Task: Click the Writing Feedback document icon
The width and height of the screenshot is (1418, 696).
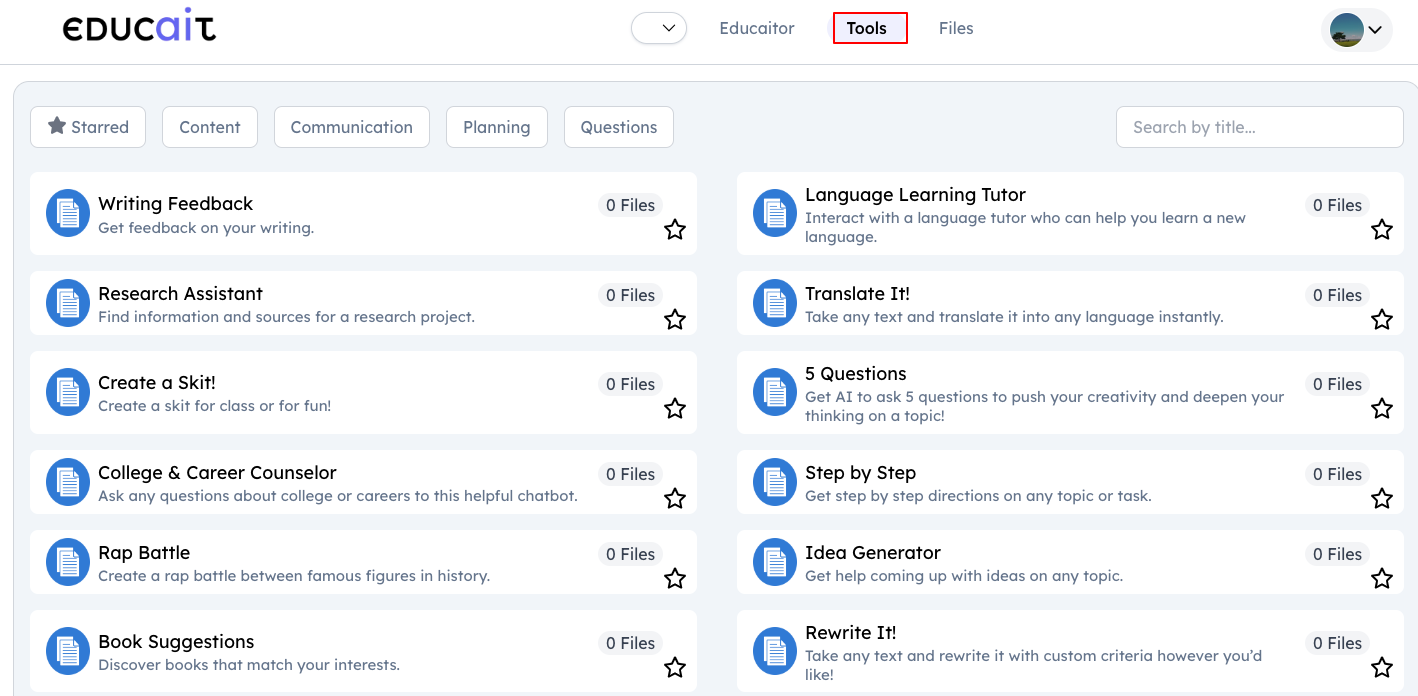Action: coord(68,213)
